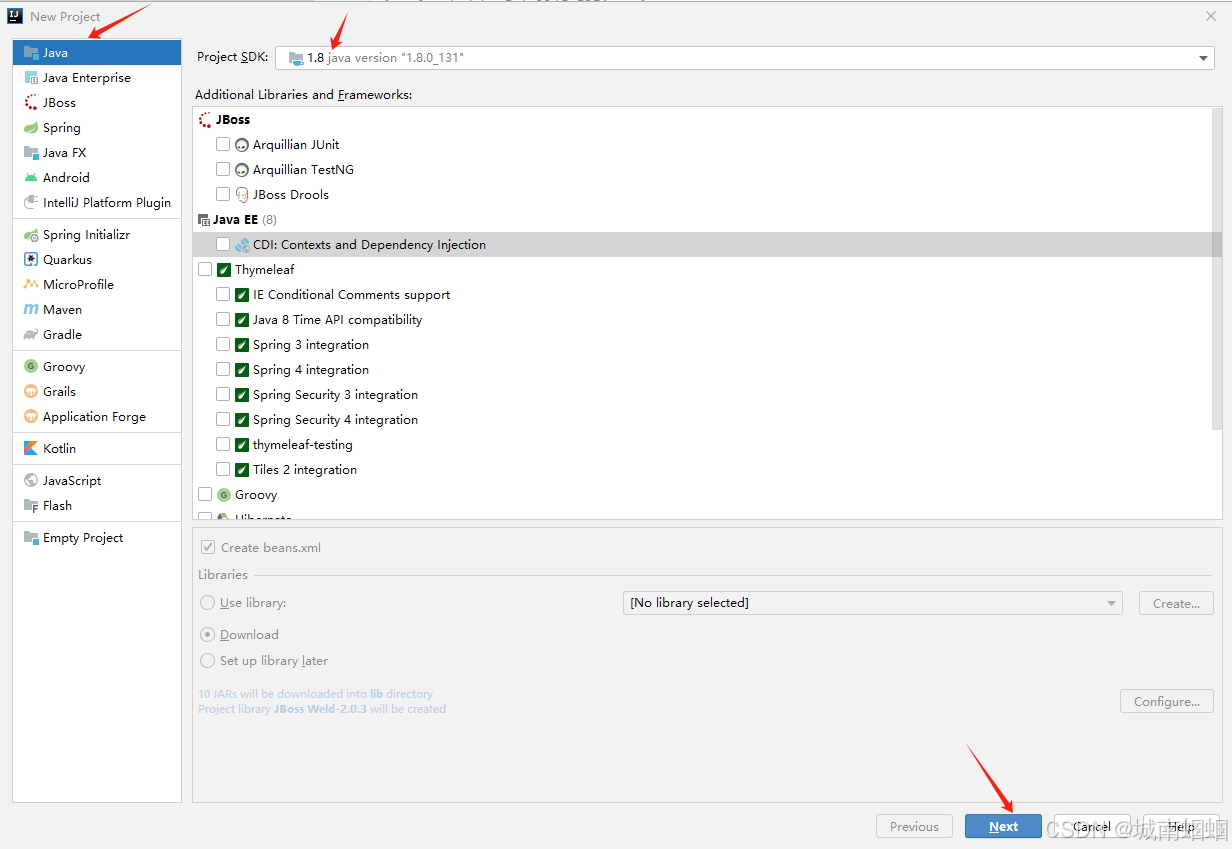Viewport: 1232px width, 849px height.
Task: Tick Spring Security 4 integration checkbox
Action: (x=223, y=419)
